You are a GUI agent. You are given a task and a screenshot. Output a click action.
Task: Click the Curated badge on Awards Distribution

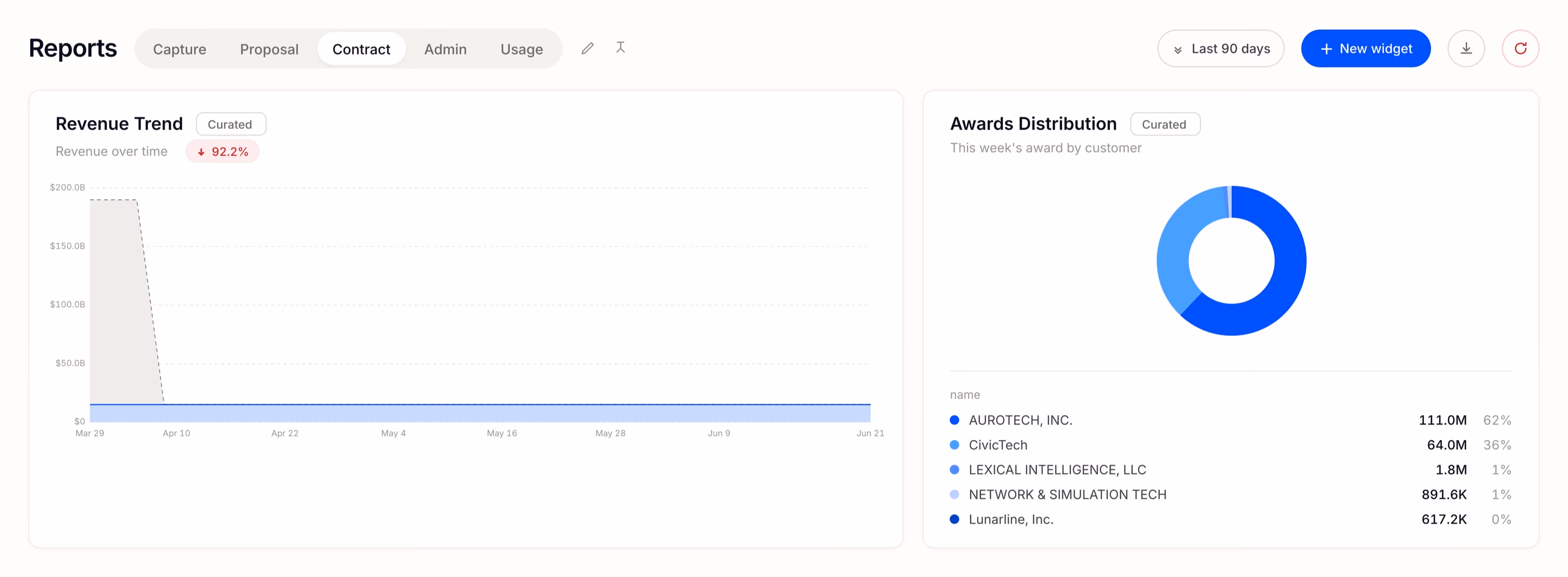[1165, 124]
